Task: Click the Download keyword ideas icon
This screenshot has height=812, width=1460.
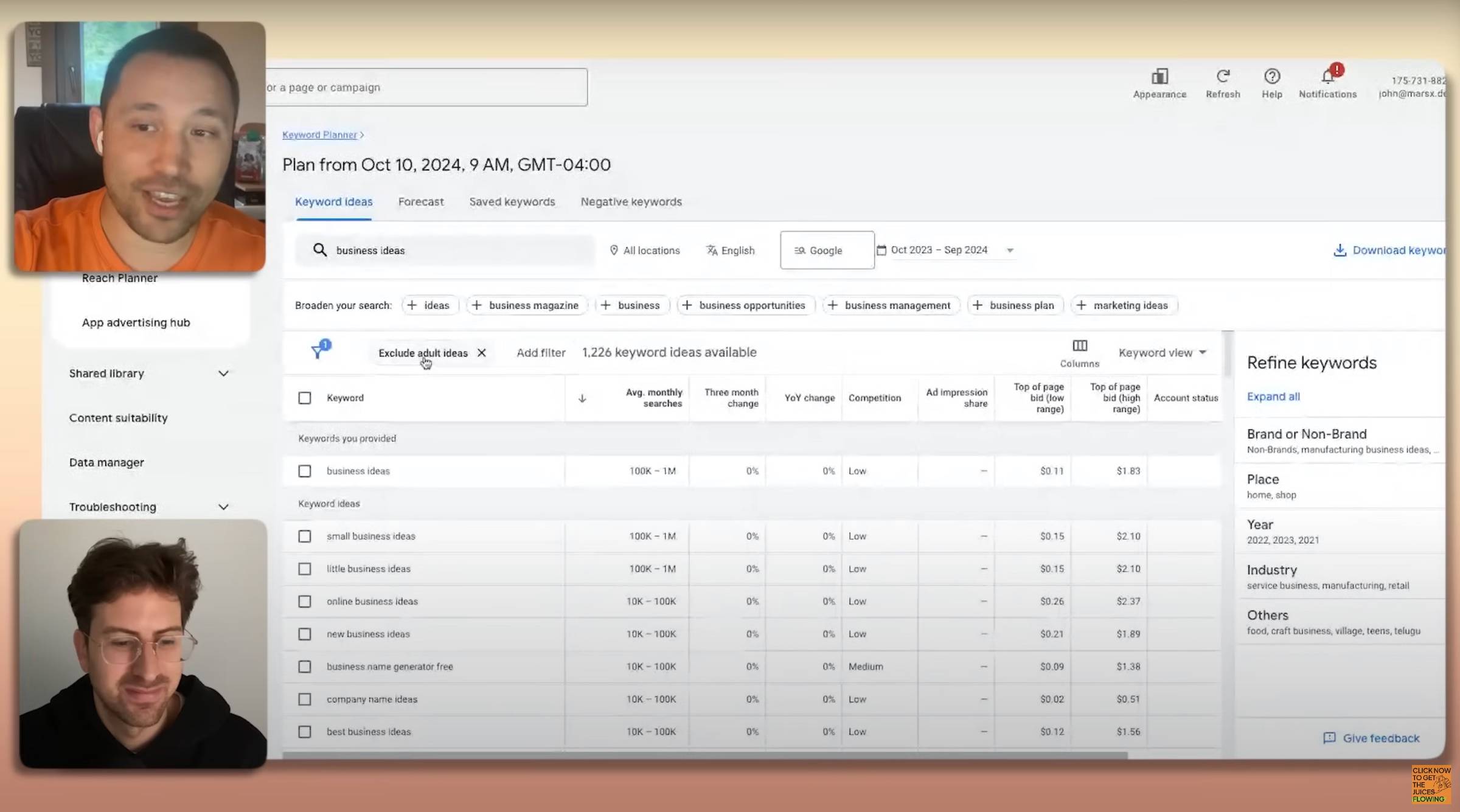Action: (x=1340, y=250)
